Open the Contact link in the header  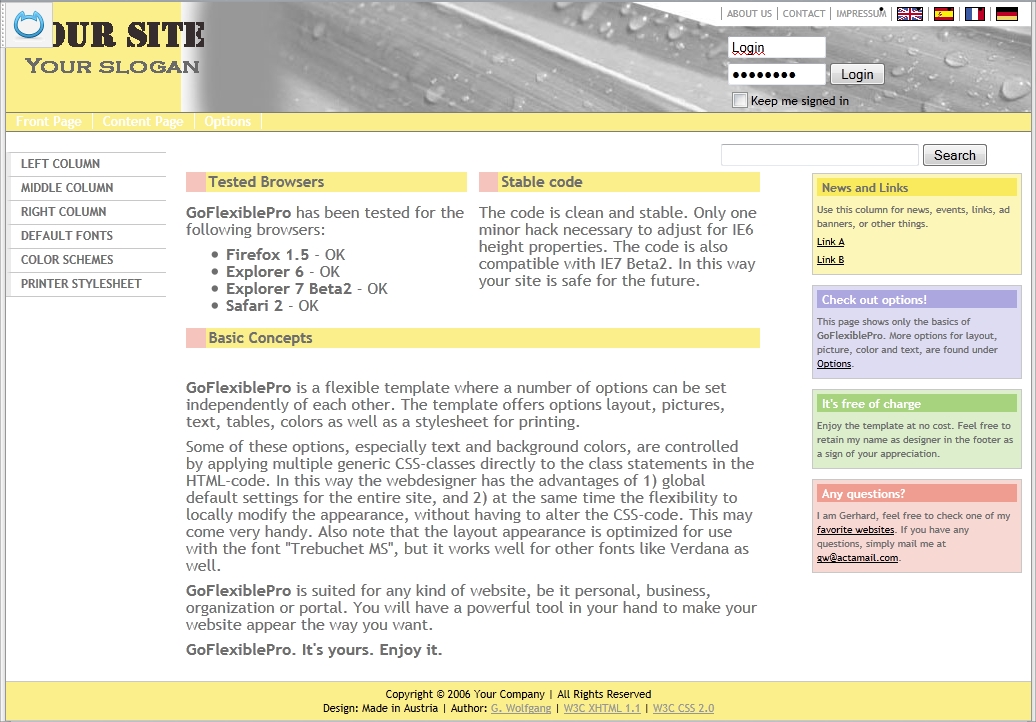click(x=804, y=13)
